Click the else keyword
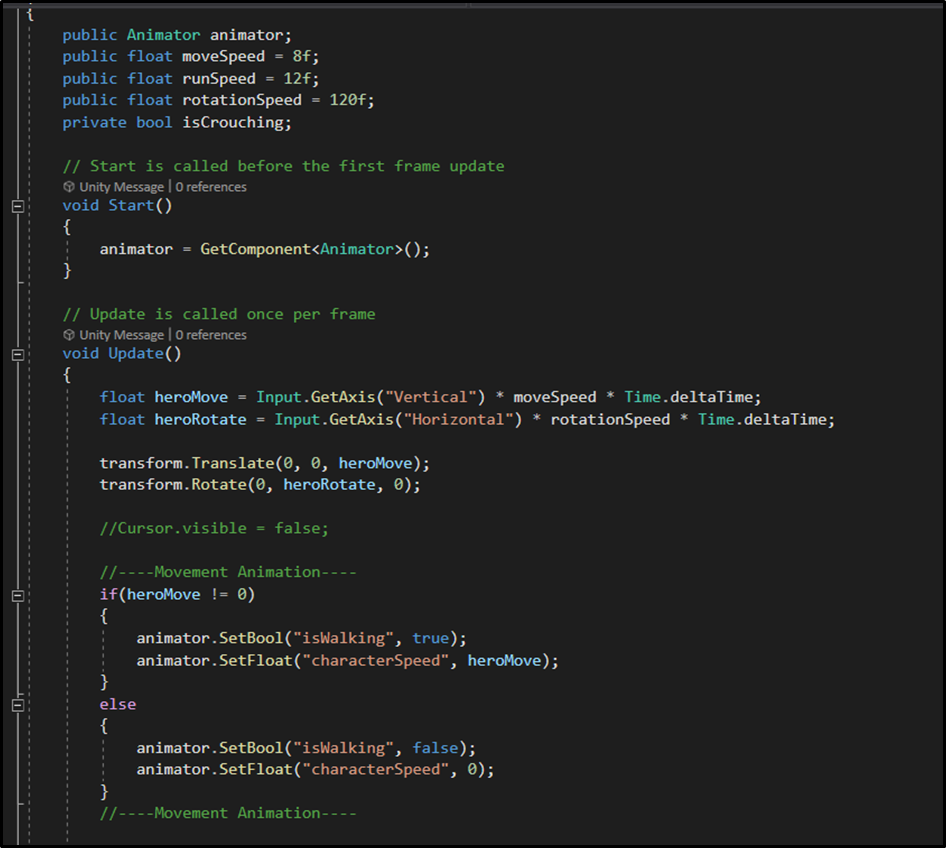This screenshot has width=946, height=848. 118,704
